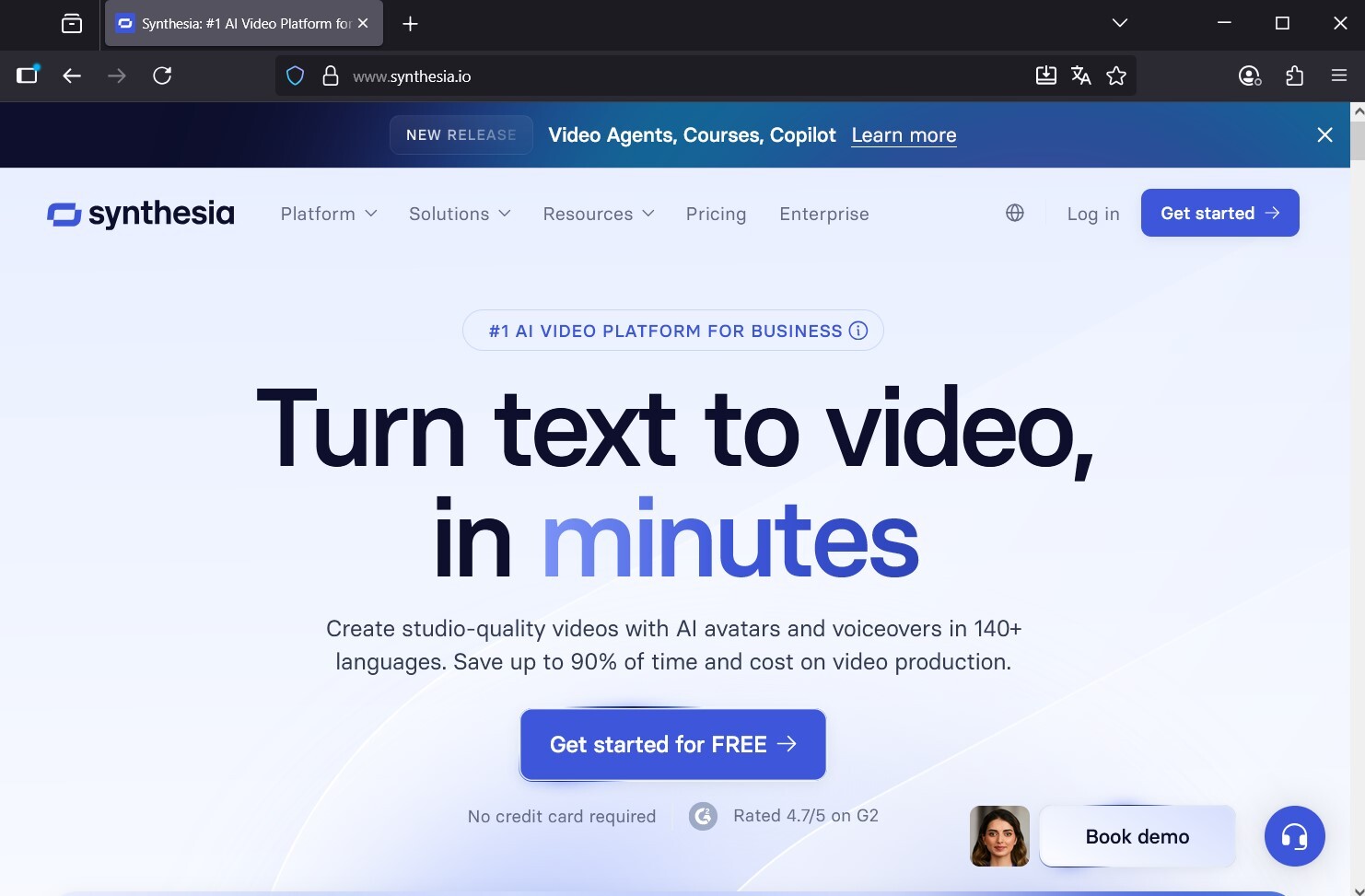Screen dimensions: 1365x896
Task: Open the headset support chat button
Action: pyautogui.click(x=1294, y=836)
